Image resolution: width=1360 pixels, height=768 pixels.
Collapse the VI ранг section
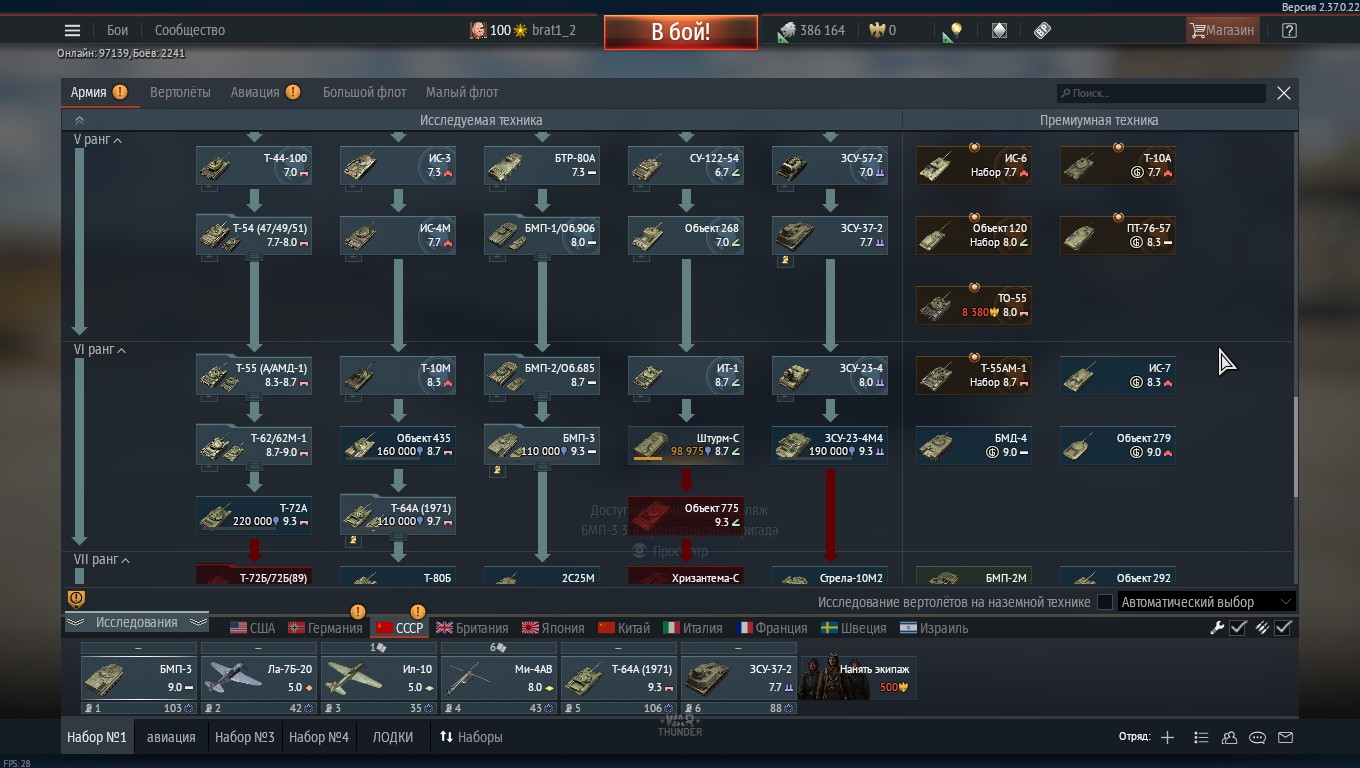100,350
